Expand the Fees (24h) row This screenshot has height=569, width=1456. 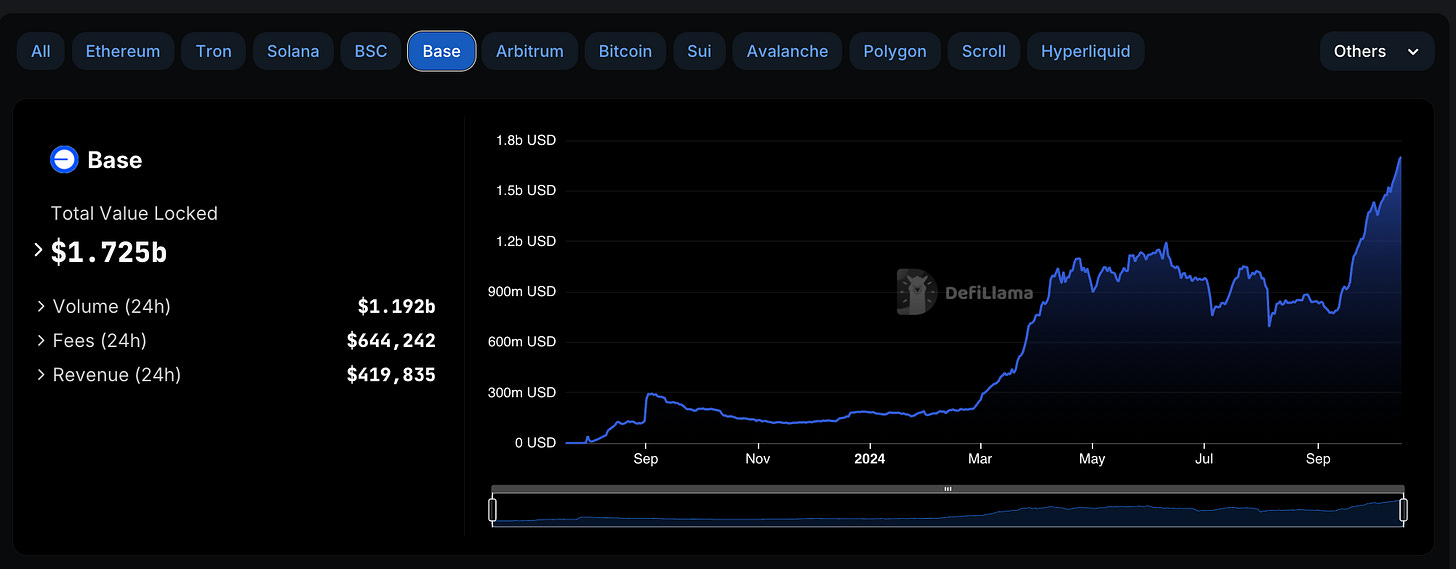click(x=41, y=340)
